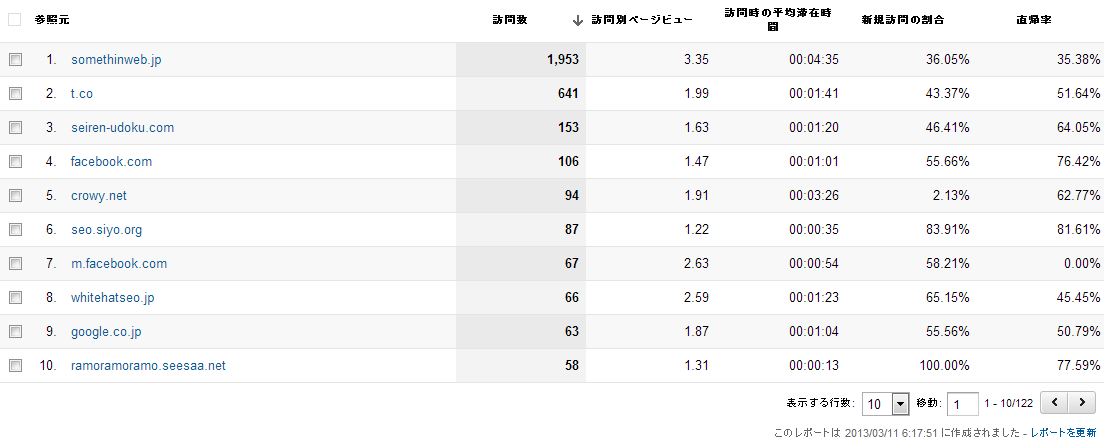Click the crowy.net referrer link

98,196
